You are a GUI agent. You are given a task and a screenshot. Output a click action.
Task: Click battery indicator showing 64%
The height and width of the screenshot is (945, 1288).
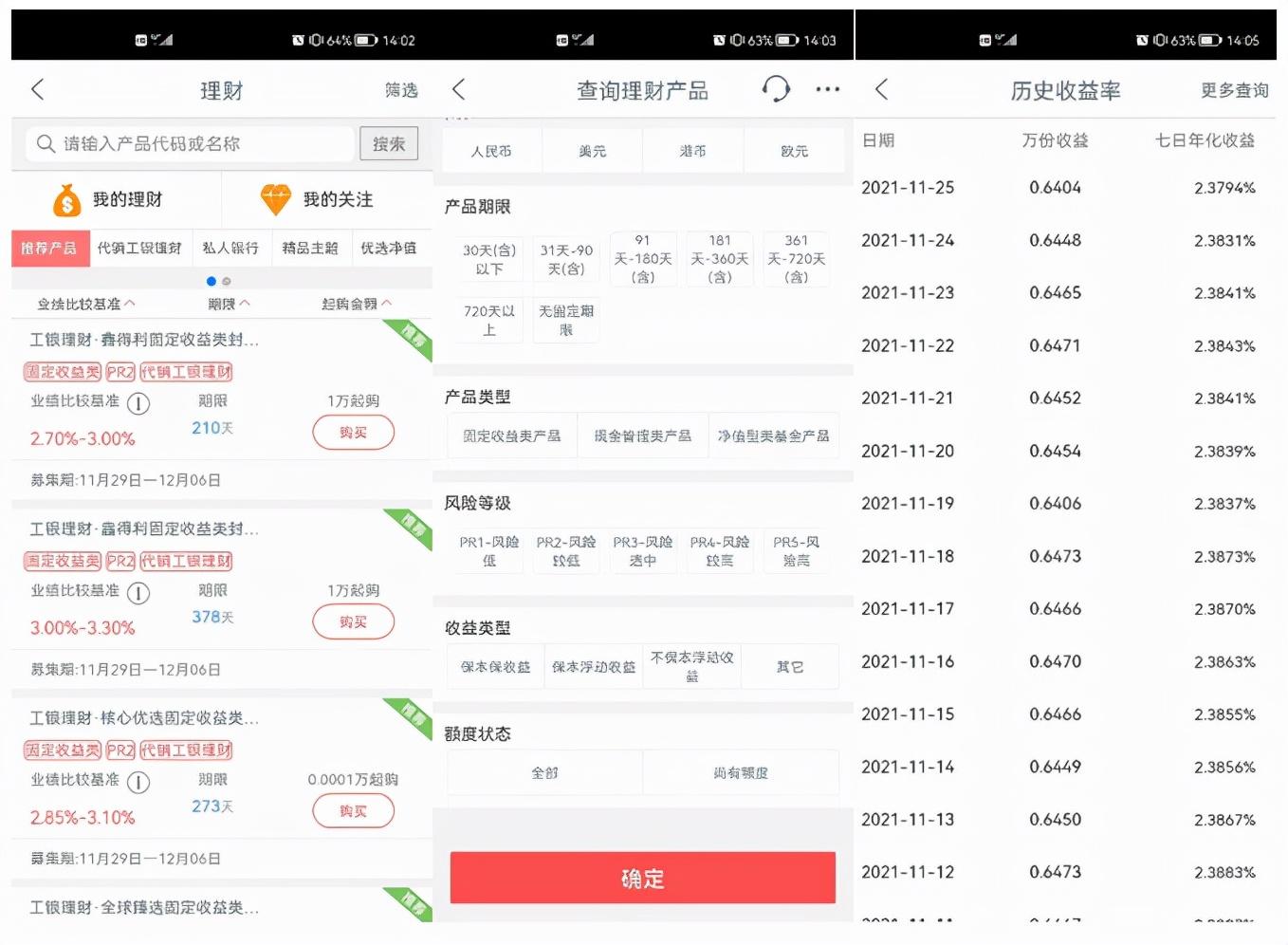(367, 40)
